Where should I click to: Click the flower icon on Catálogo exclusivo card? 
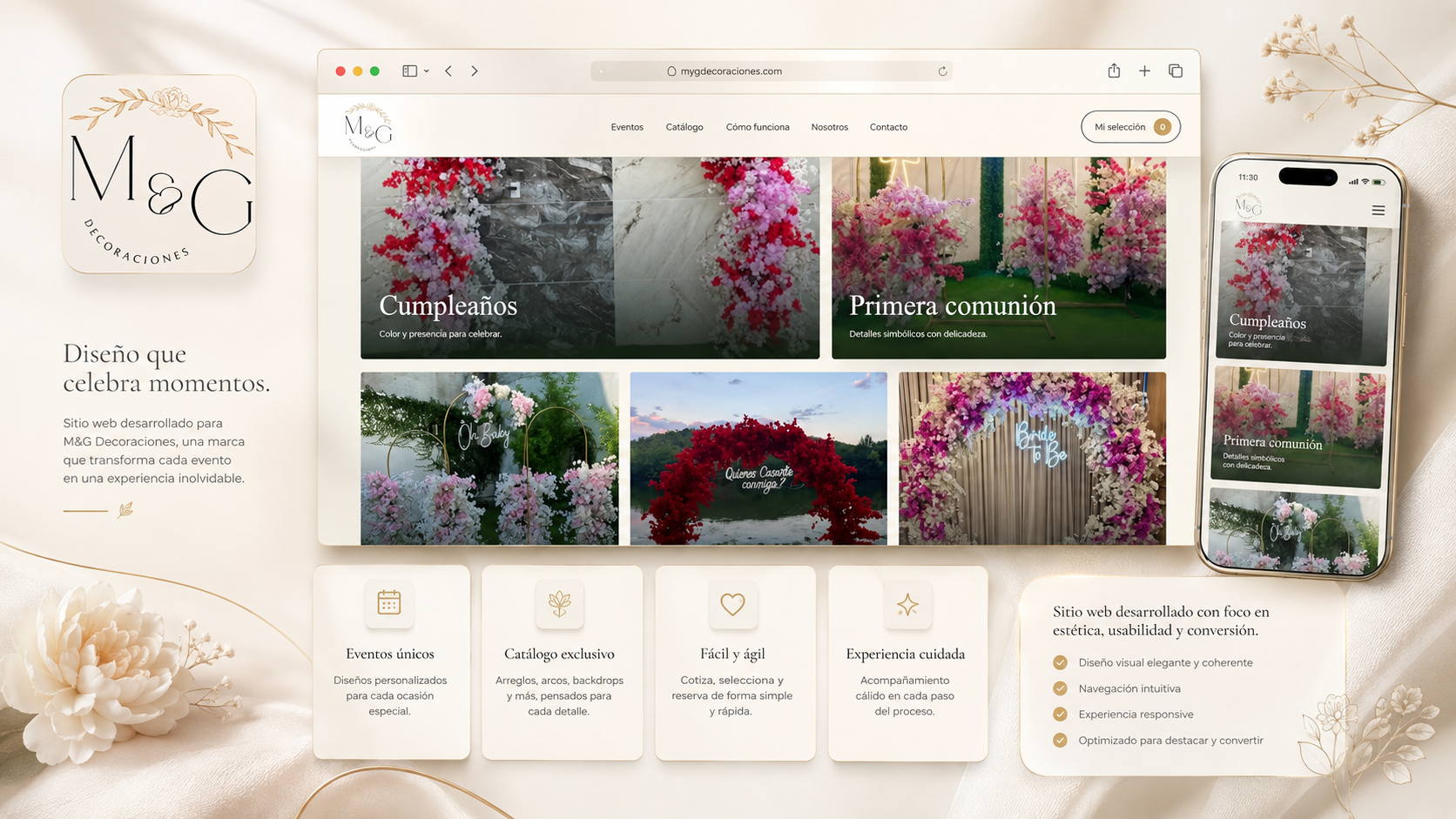pos(560,604)
